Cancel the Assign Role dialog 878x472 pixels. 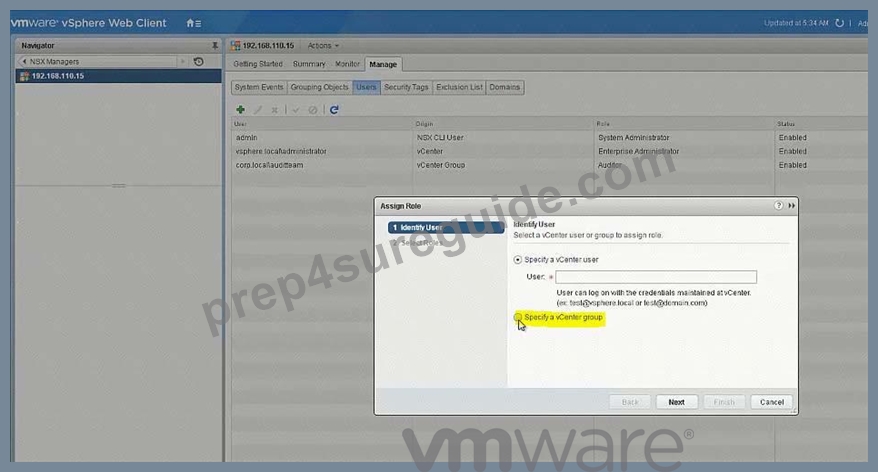click(x=772, y=402)
